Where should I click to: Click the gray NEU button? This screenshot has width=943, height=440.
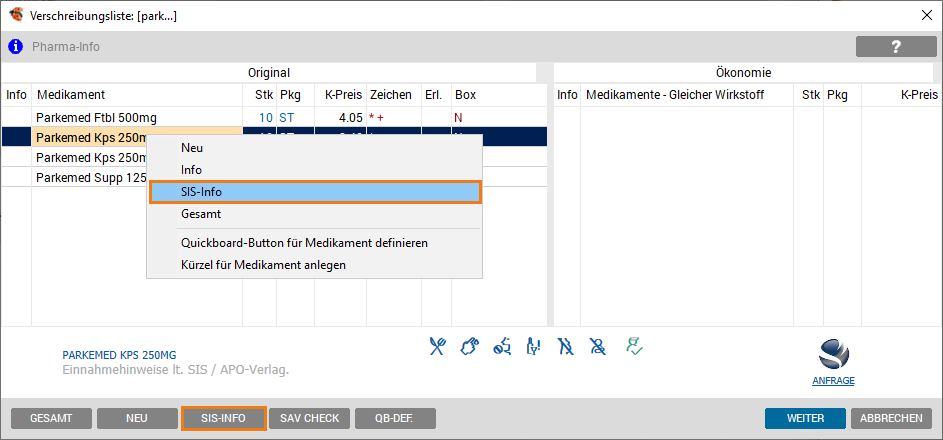tap(137, 418)
